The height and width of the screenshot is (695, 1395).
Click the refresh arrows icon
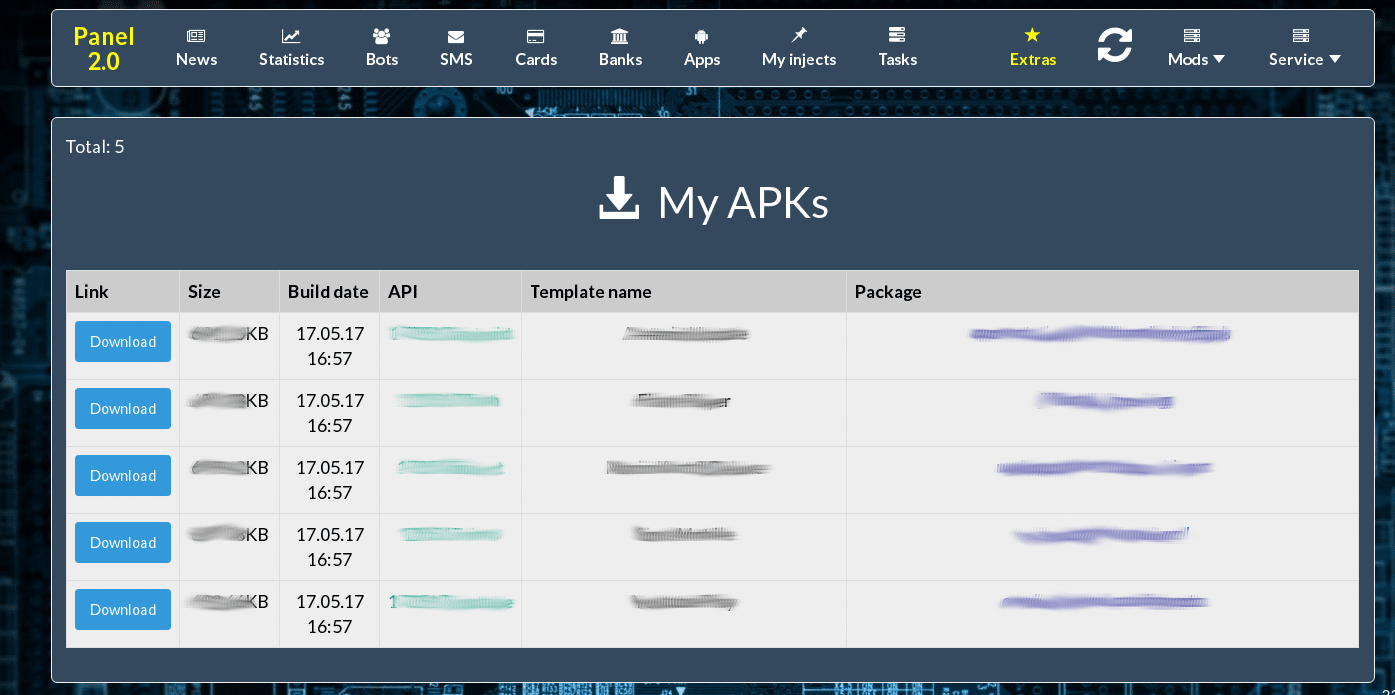(x=1115, y=45)
